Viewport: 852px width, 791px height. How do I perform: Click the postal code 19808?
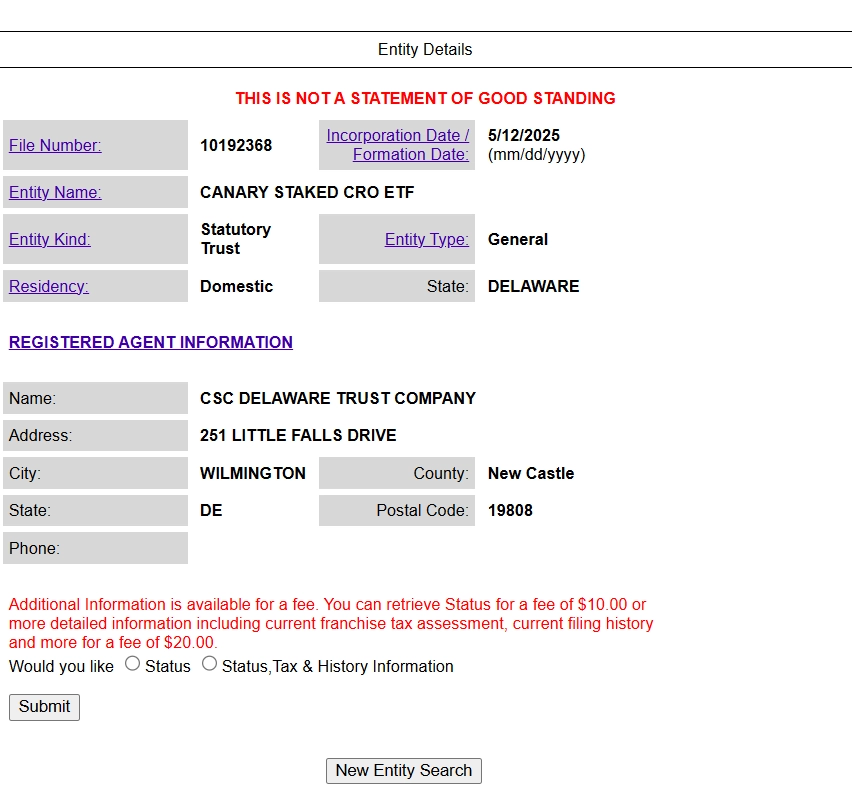[510, 511]
